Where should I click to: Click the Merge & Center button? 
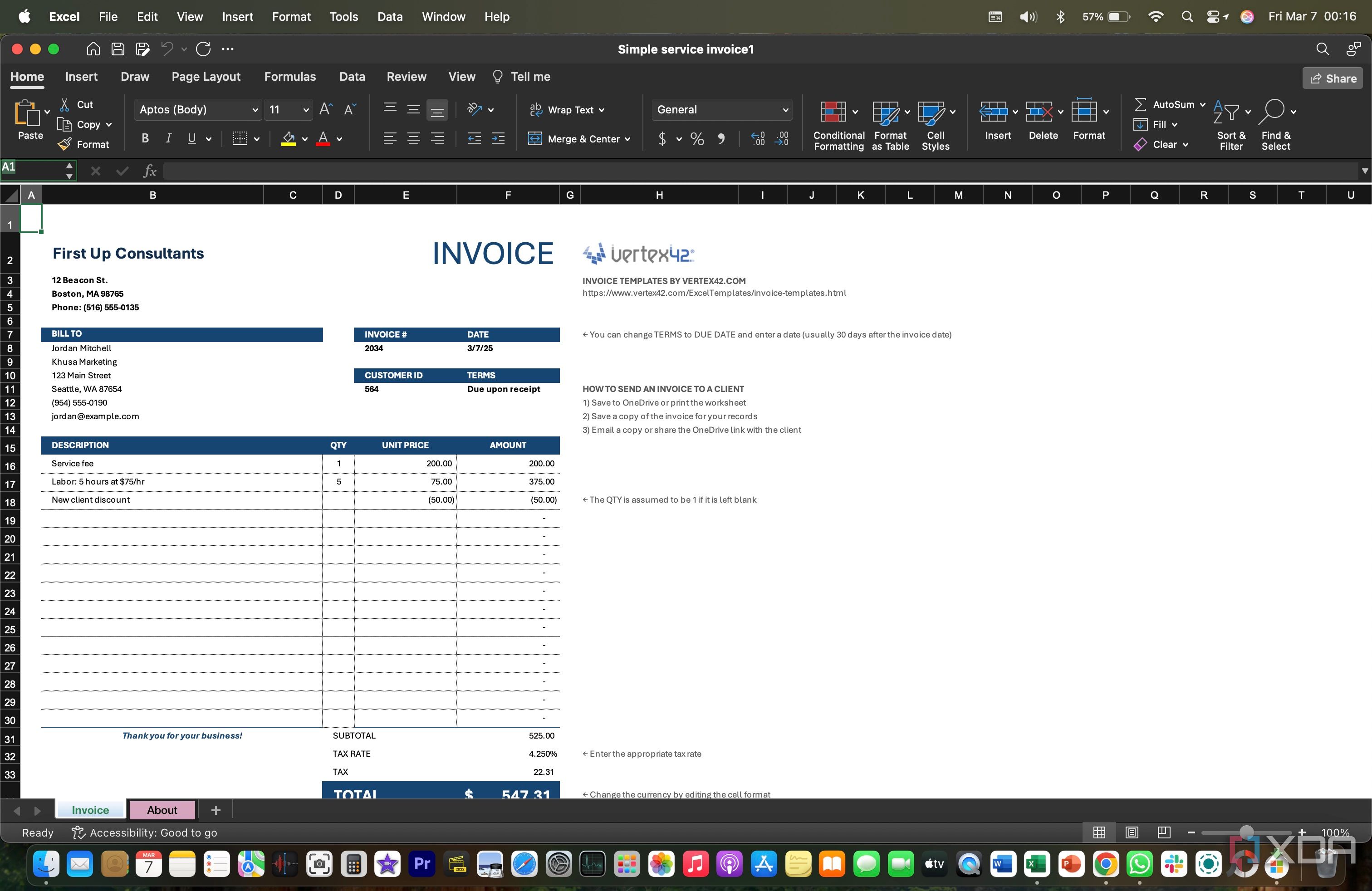578,139
